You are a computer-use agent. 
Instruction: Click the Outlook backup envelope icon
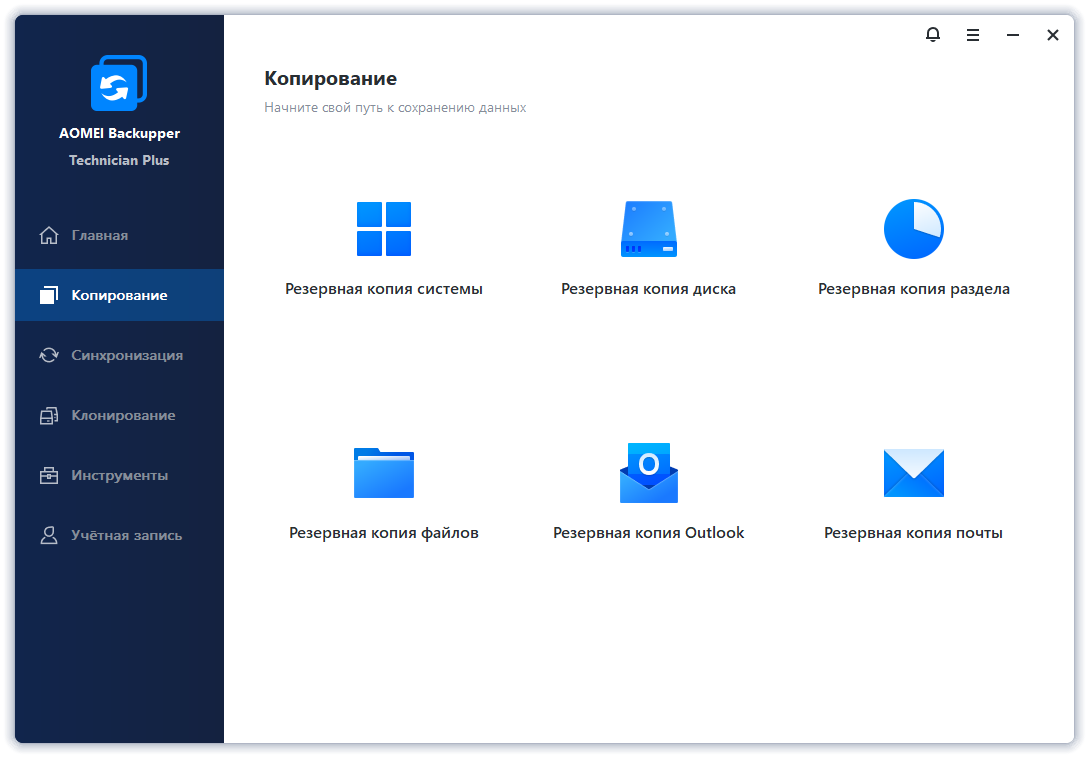coord(648,472)
